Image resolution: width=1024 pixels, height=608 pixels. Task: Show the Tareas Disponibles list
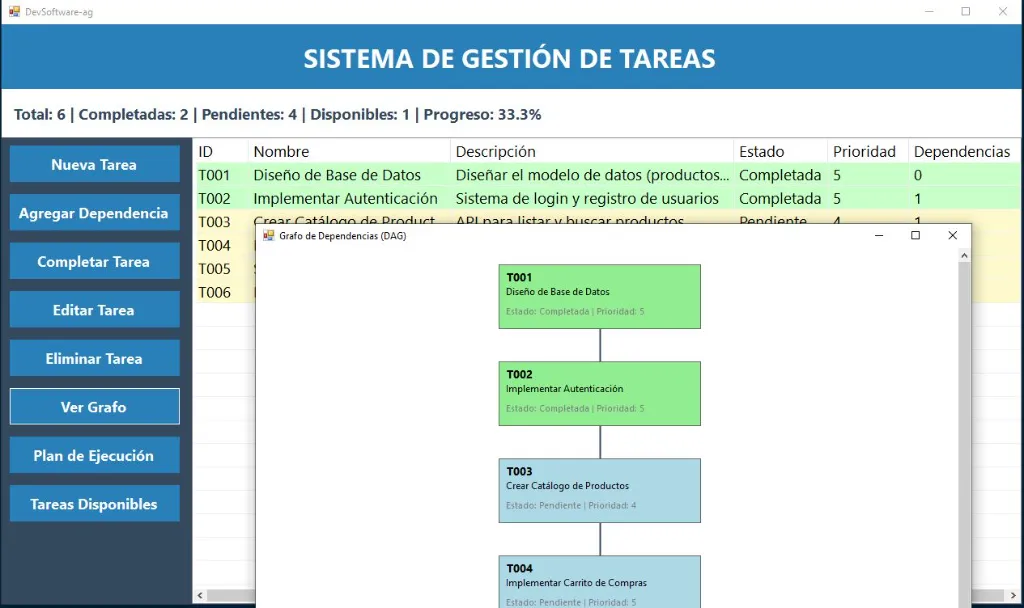[x=94, y=503]
